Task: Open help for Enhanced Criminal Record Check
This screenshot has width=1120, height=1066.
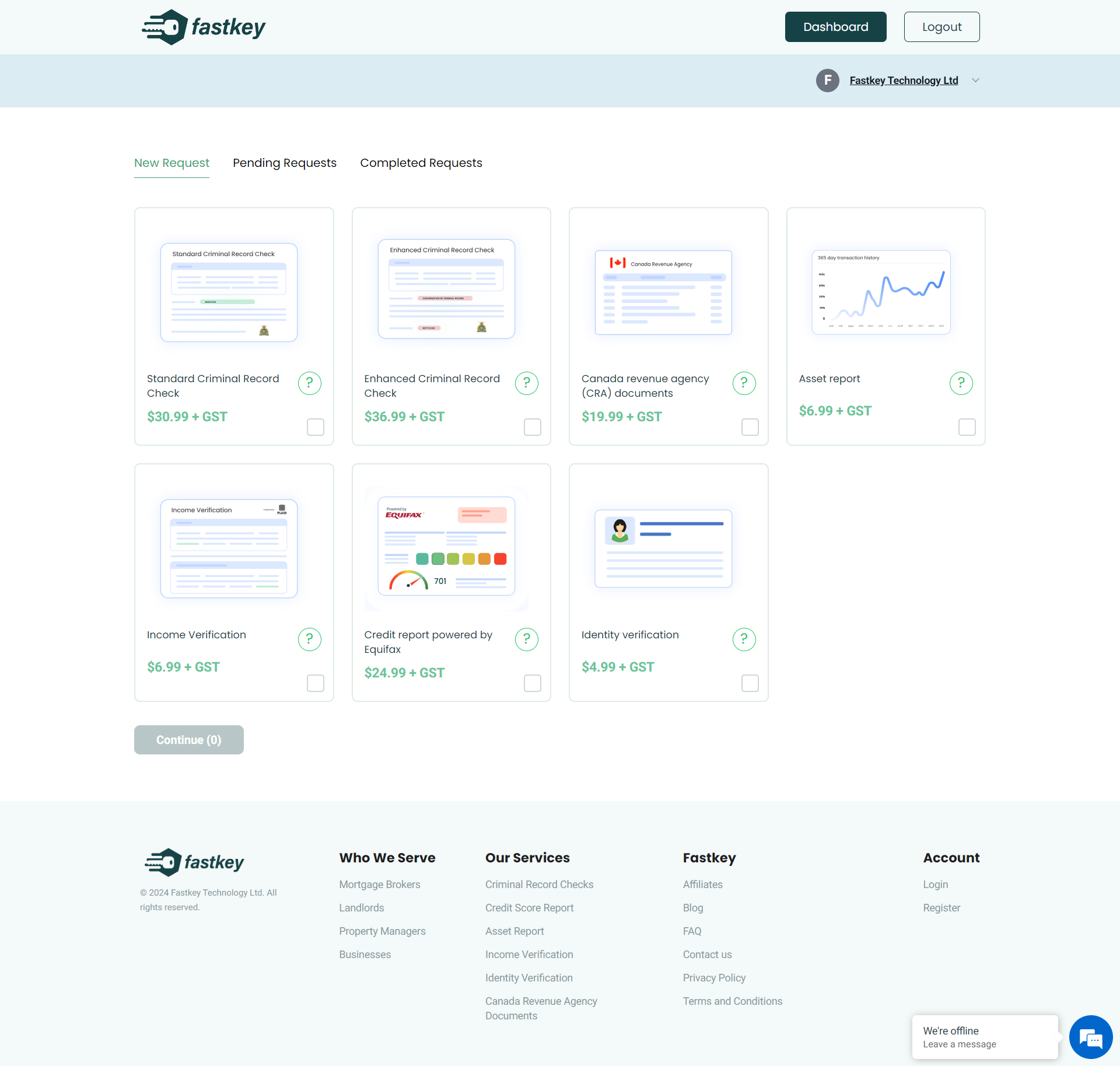Action: (527, 383)
